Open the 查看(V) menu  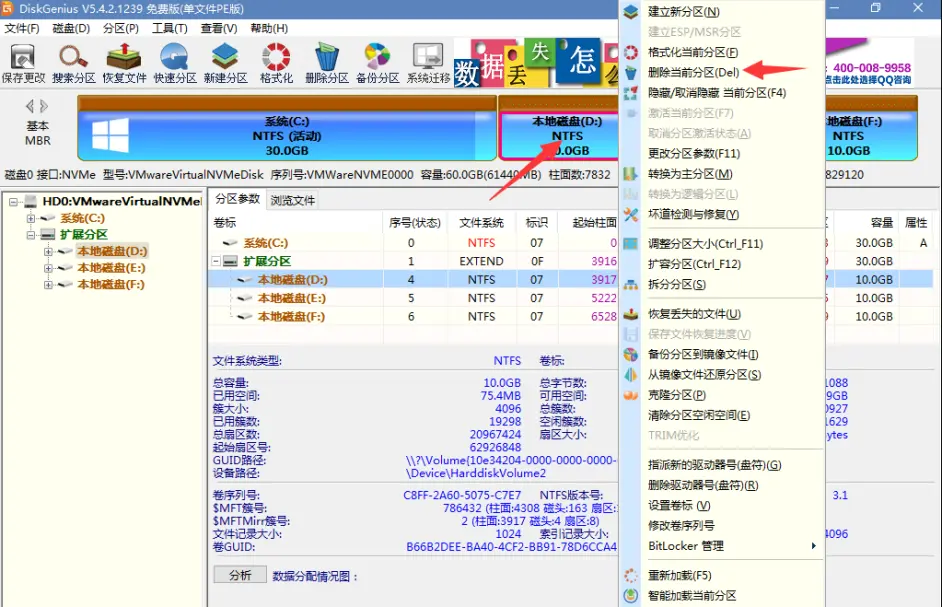point(219,28)
